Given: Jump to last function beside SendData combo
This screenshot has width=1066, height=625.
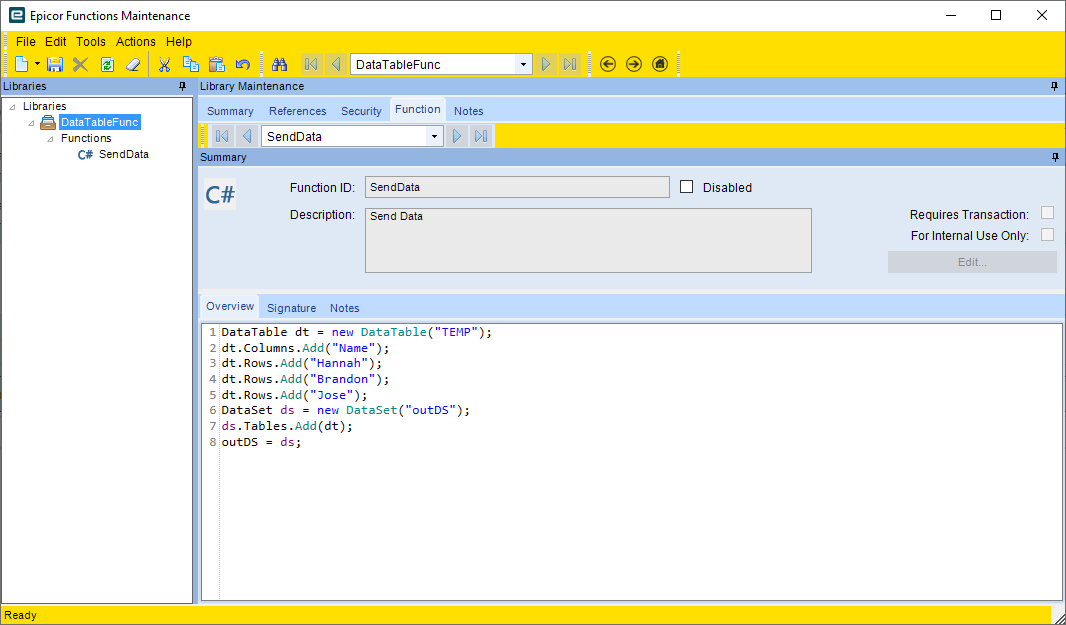Looking at the screenshot, I should (481, 136).
